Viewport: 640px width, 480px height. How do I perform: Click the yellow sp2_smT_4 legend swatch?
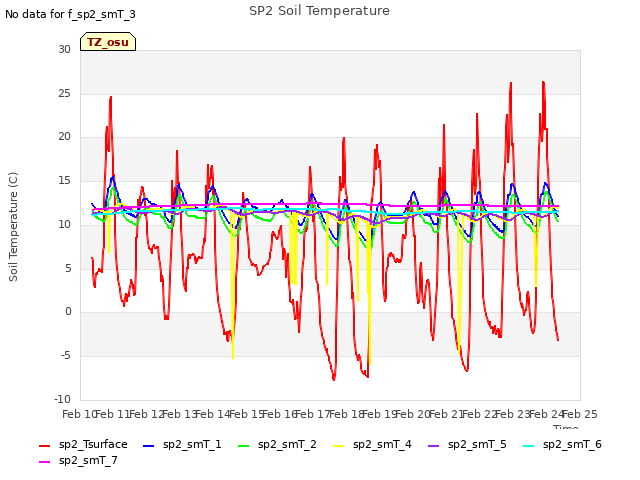[x=339, y=445]
